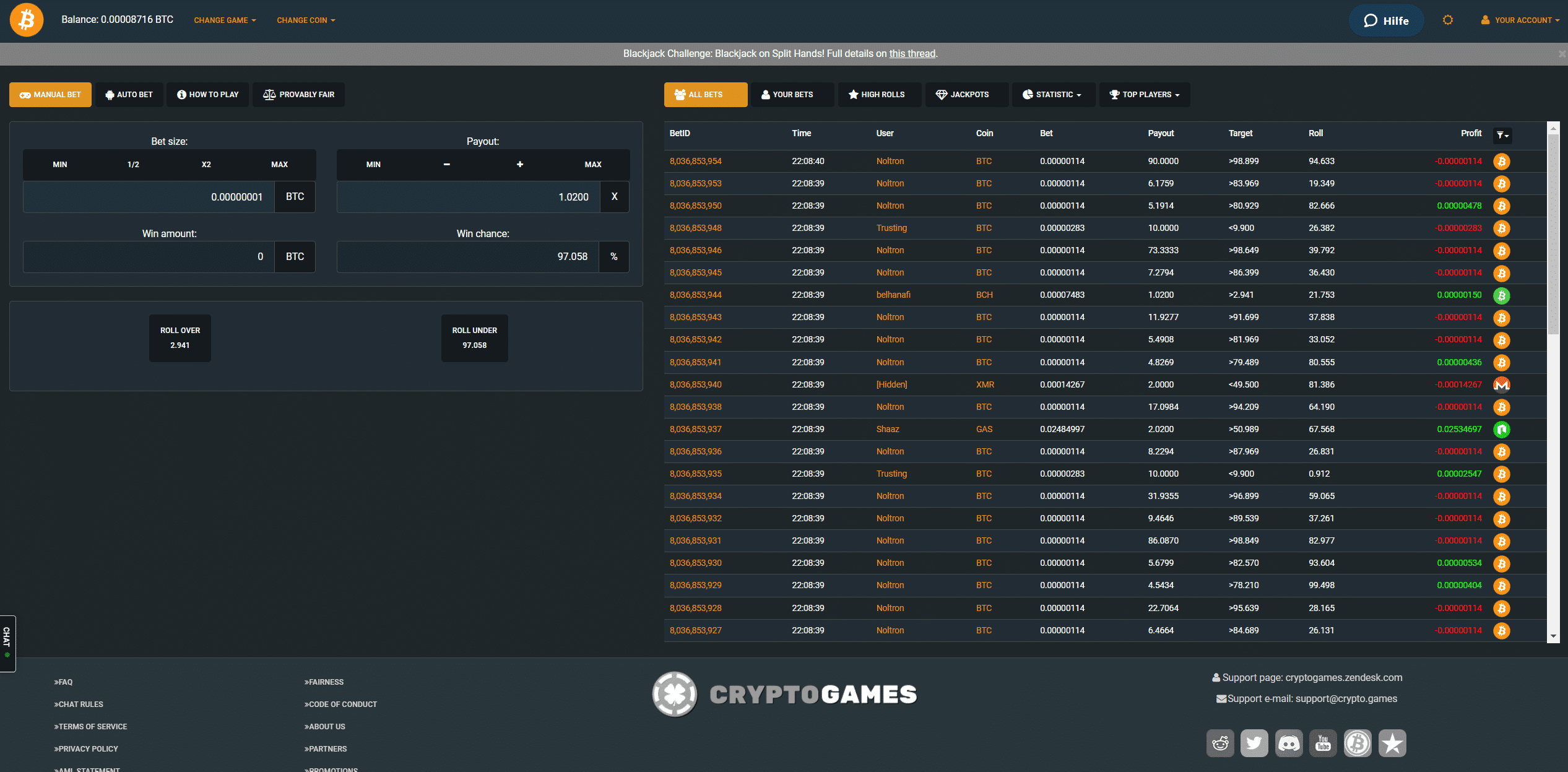Decrease payout with minus button
The image size is (1568, 772).
click(446, 165)
